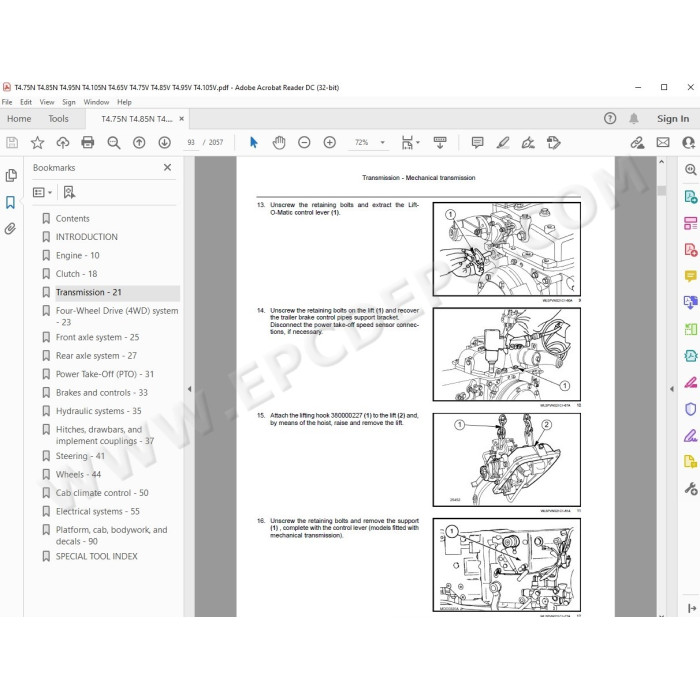Toggle the Bookmarks panel icon
This screenshot has width=700, height=700.
[10, 202]
